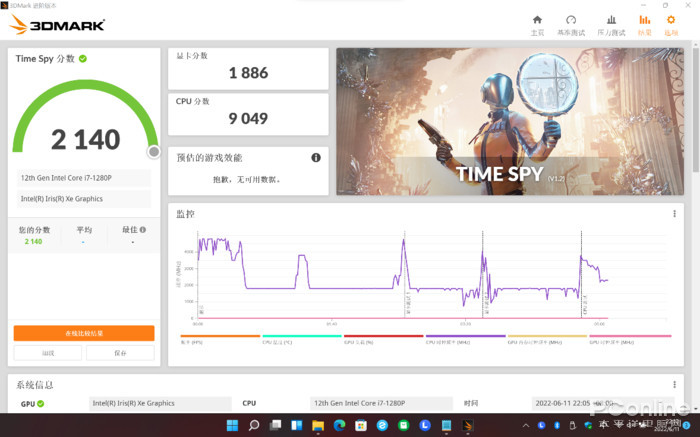
Task: Open Task View on the taskbar
Action: tap(275, 425)
